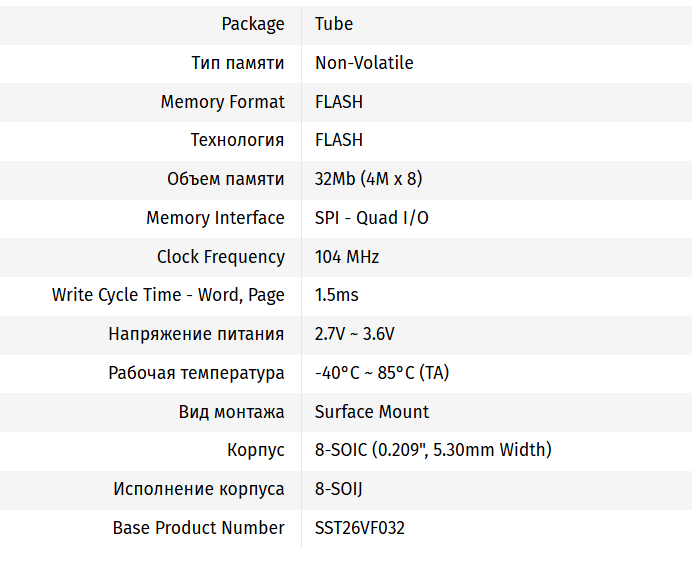Image resolution: width=692 pixels, height=562 pixels.
Task: Click the 'Tube' package value
Action: coord(334,24)
